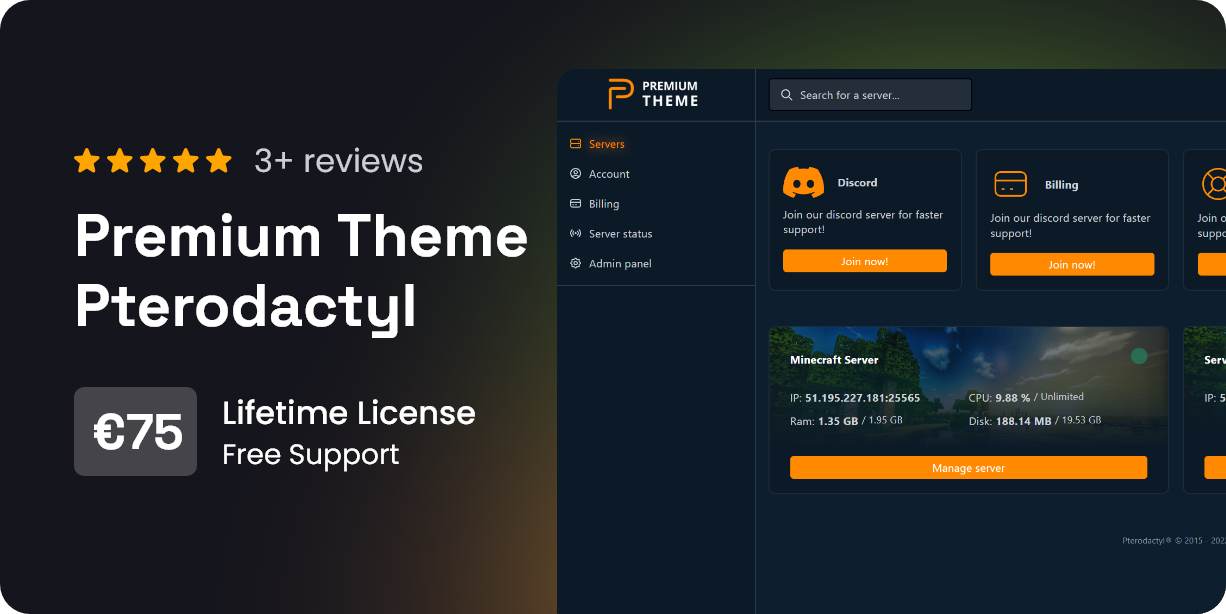Click the Billing card's credit card icon
Screen dimensions: 1226x614
(x=1011, y=185)
